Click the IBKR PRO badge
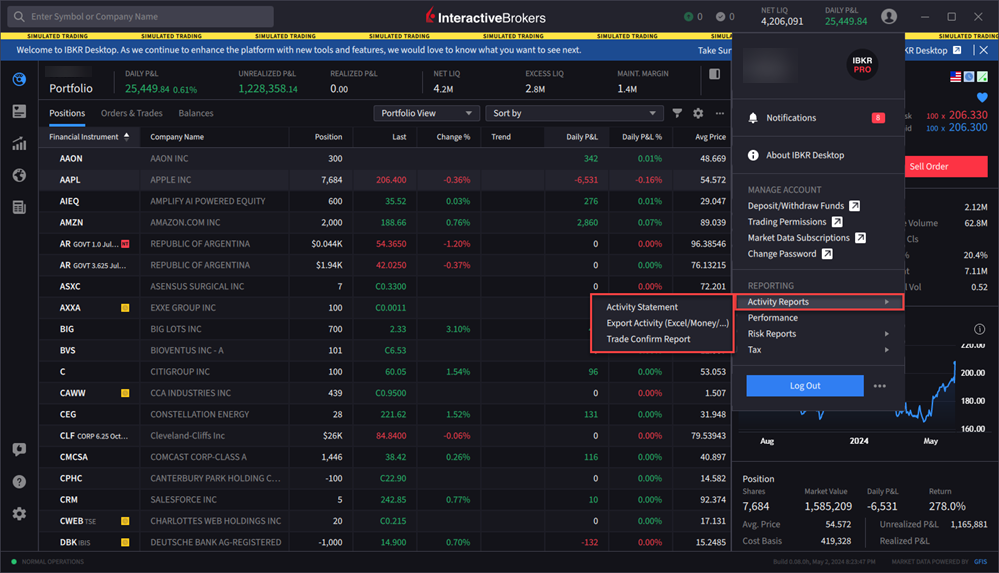The height and width of the screenshot is (573, 999). 862,65
